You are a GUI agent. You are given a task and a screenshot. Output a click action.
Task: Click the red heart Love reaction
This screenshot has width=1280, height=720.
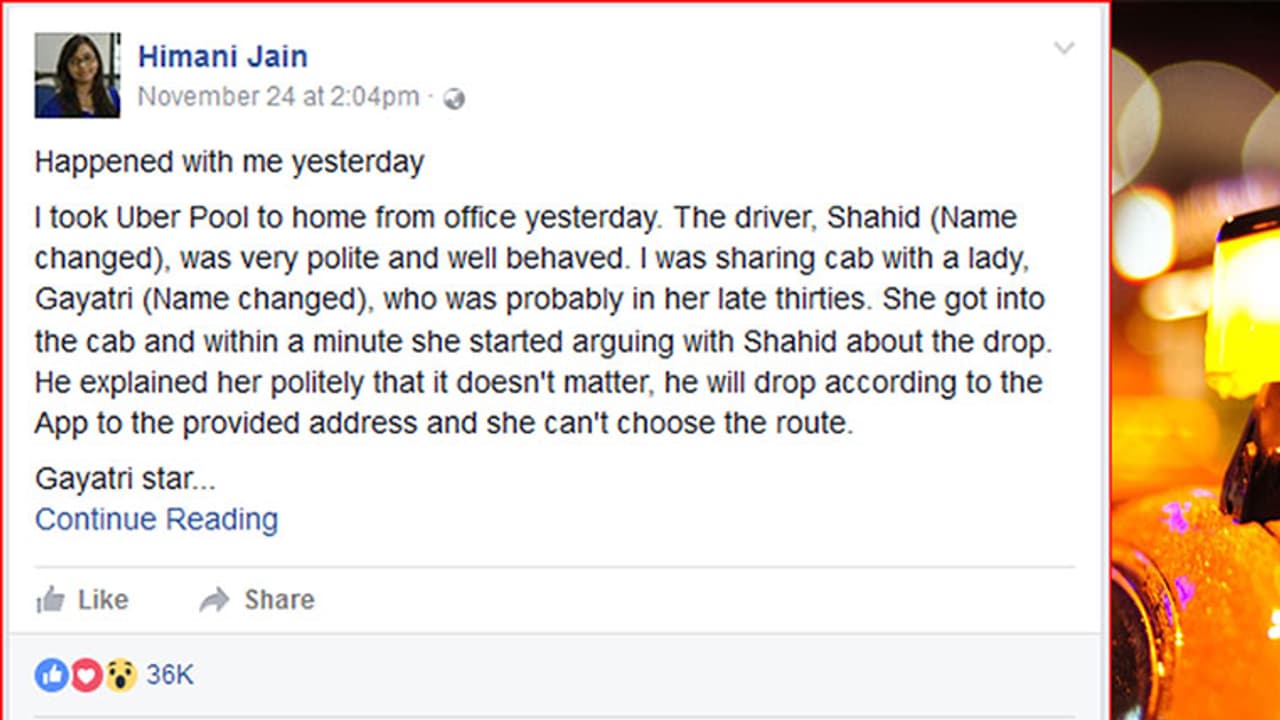click(86, 675)
